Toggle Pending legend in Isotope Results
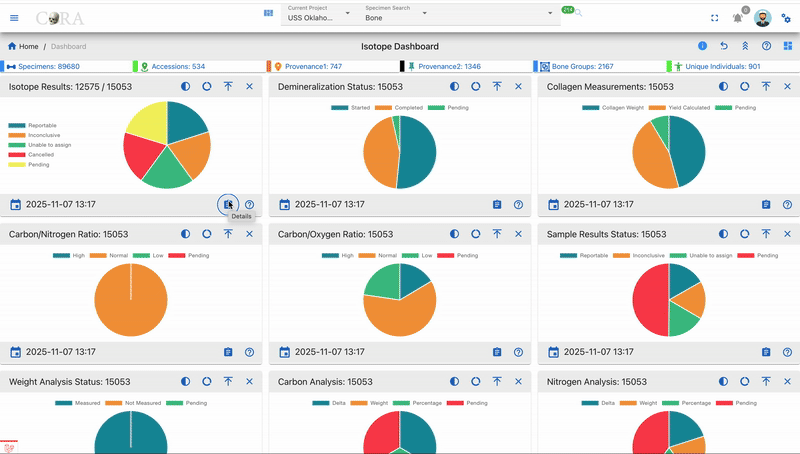This screenshot has height=454, width=800. [29, 165]
